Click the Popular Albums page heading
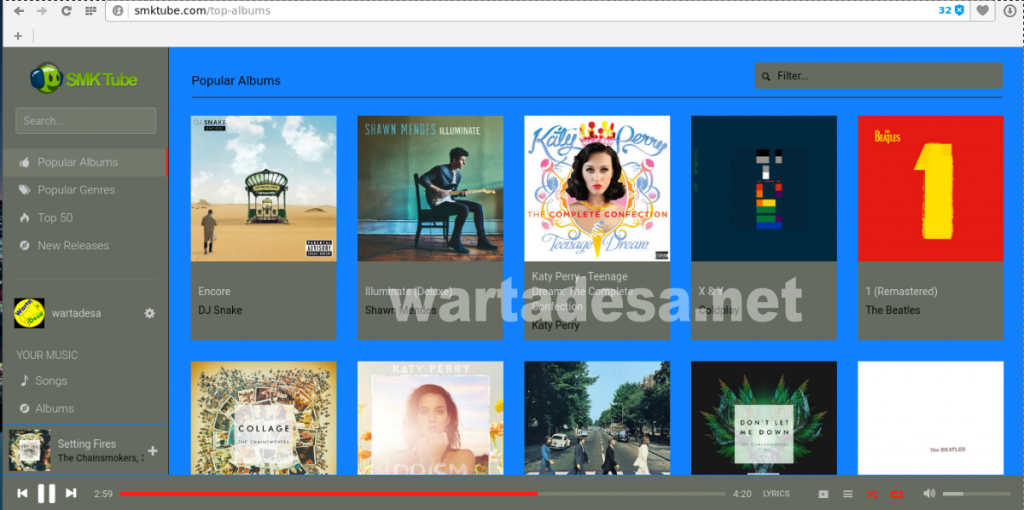Viewport: 1024px width, 510px height. tap(236, 81)
